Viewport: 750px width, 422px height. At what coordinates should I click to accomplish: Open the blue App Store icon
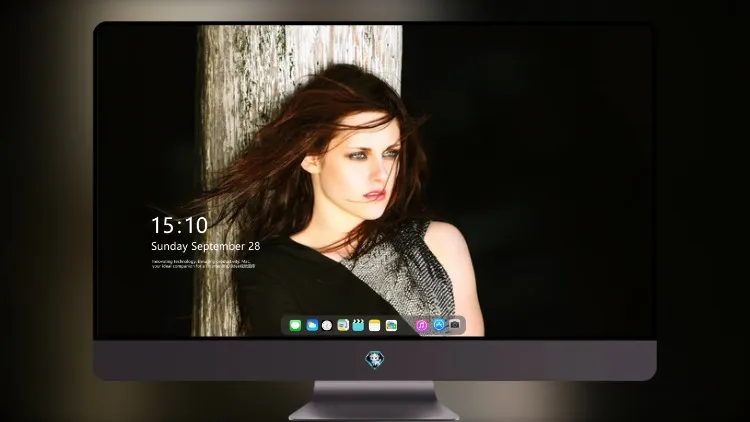coord(439,325)
